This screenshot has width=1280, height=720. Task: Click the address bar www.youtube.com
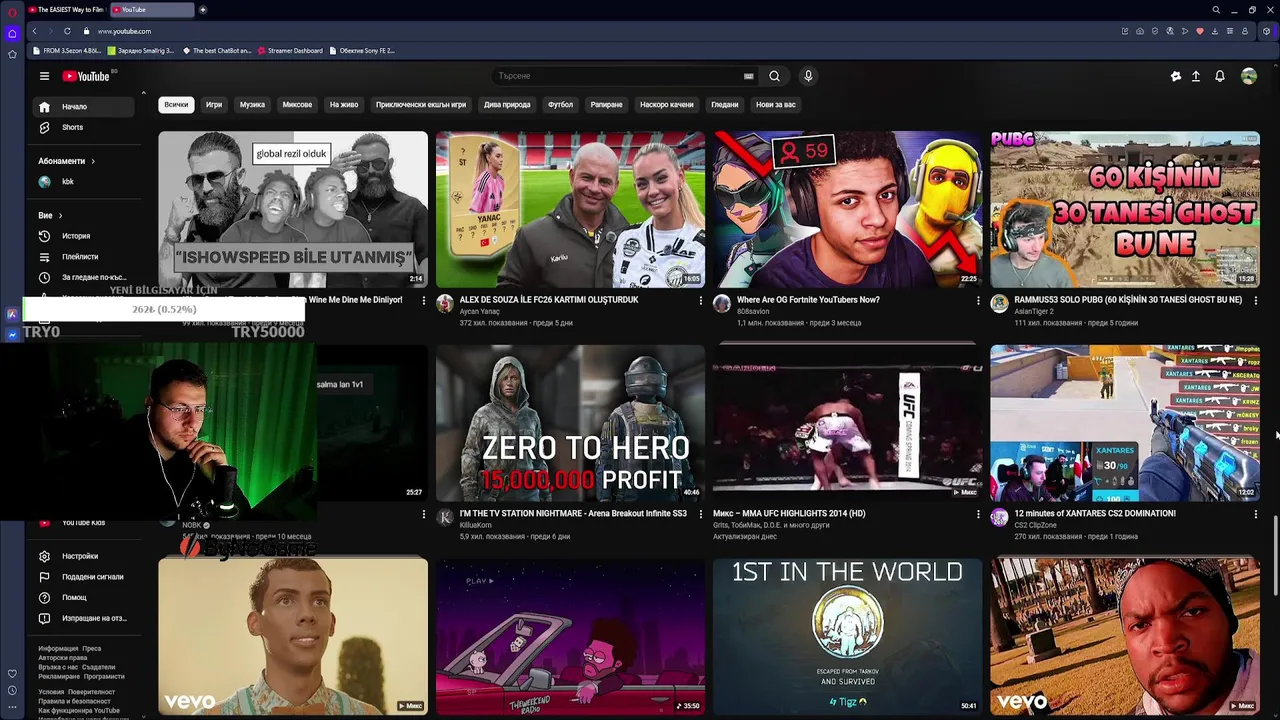click(124, 31)
